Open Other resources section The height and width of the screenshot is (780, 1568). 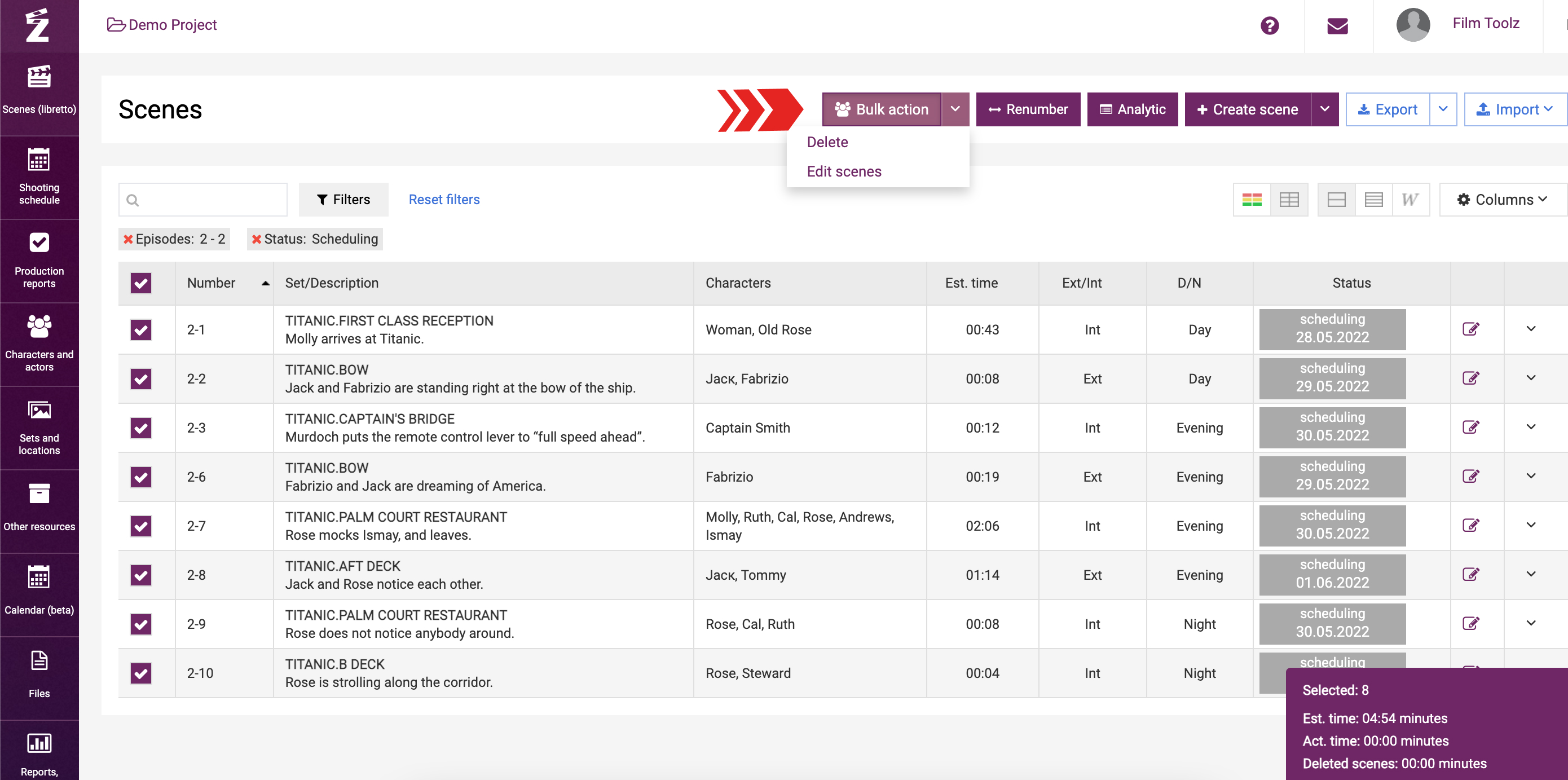[x=39, y=510]
